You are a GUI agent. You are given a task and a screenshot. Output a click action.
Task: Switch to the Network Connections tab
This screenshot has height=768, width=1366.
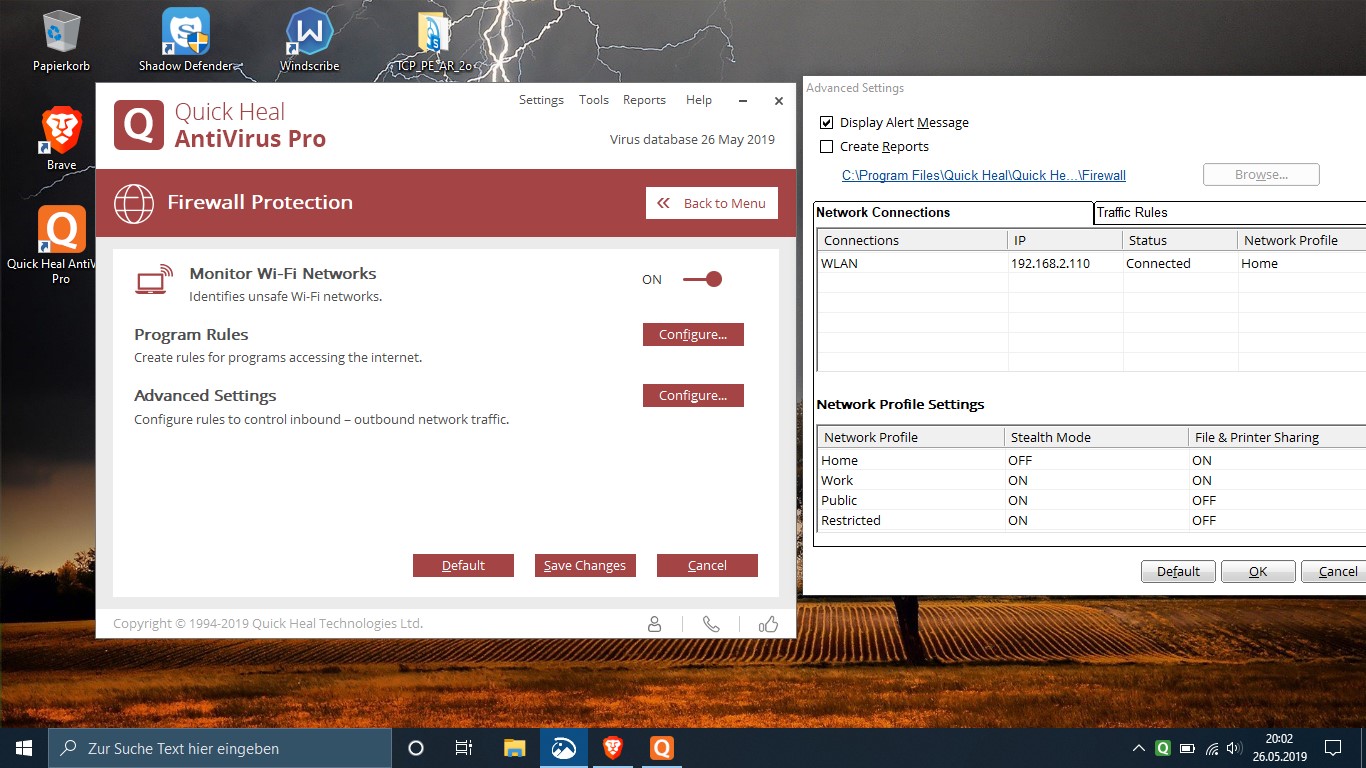954,213
